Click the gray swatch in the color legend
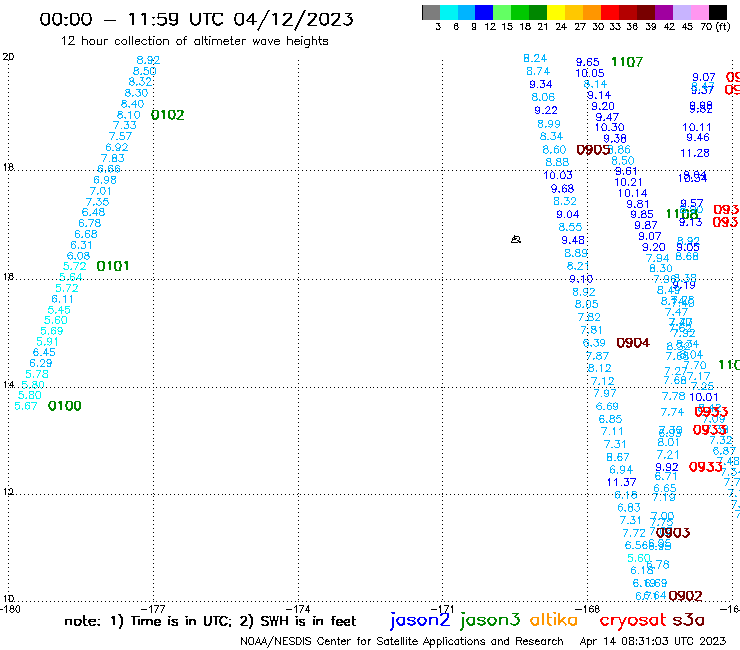 431,12
